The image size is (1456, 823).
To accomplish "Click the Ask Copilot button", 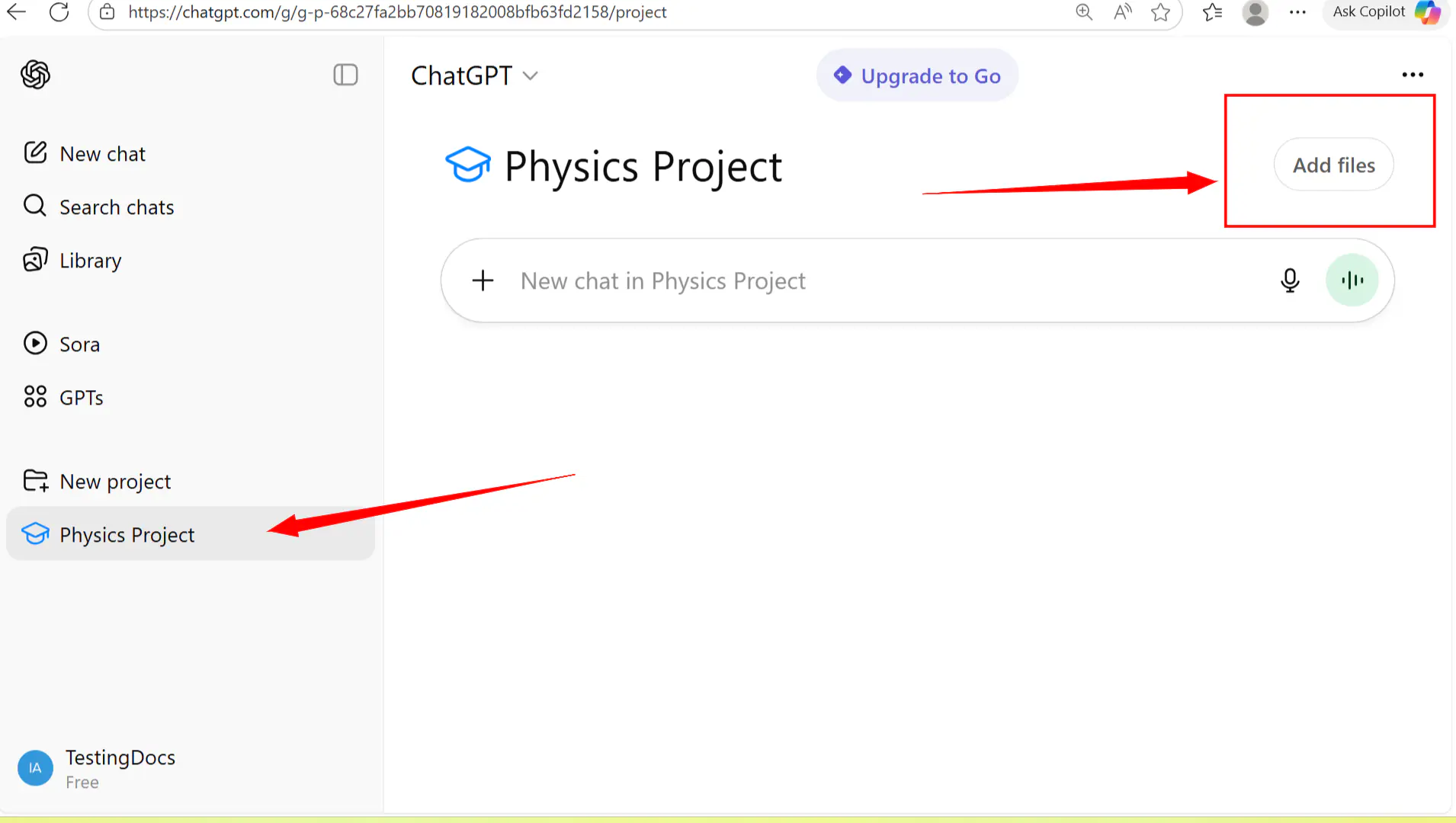I will tap(1386, 11).
